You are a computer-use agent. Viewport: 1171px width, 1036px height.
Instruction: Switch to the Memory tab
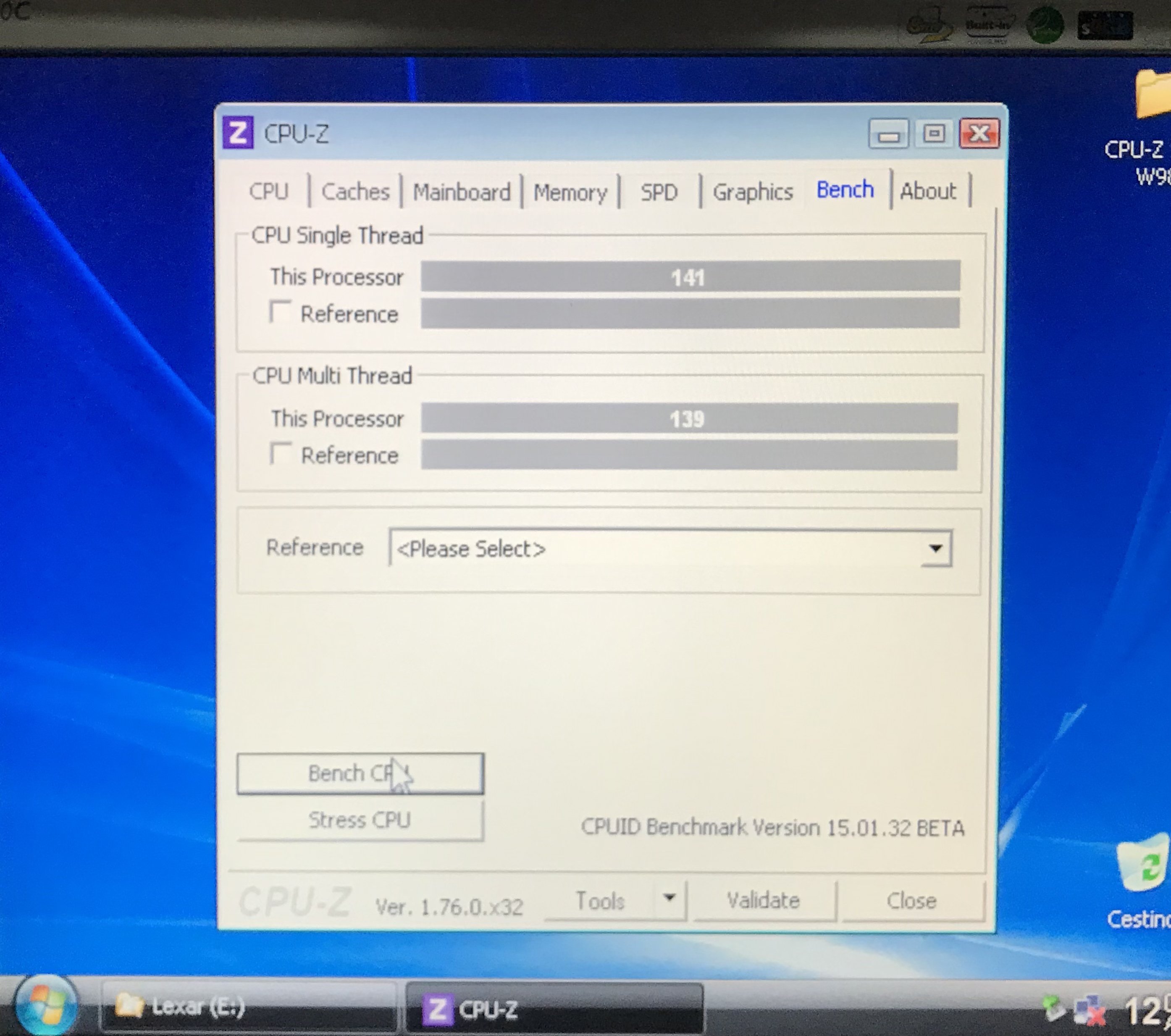coord(570,192)
